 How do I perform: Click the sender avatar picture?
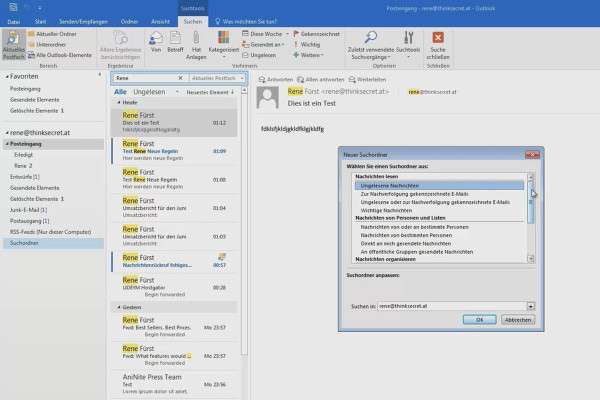pos(267,98)
